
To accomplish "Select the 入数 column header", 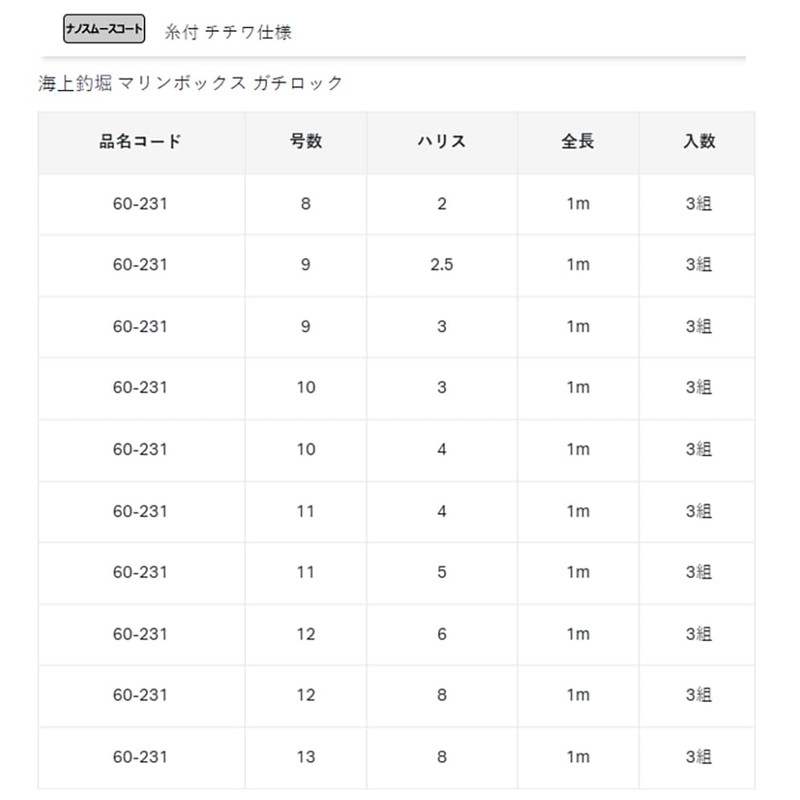I will 699,142.
